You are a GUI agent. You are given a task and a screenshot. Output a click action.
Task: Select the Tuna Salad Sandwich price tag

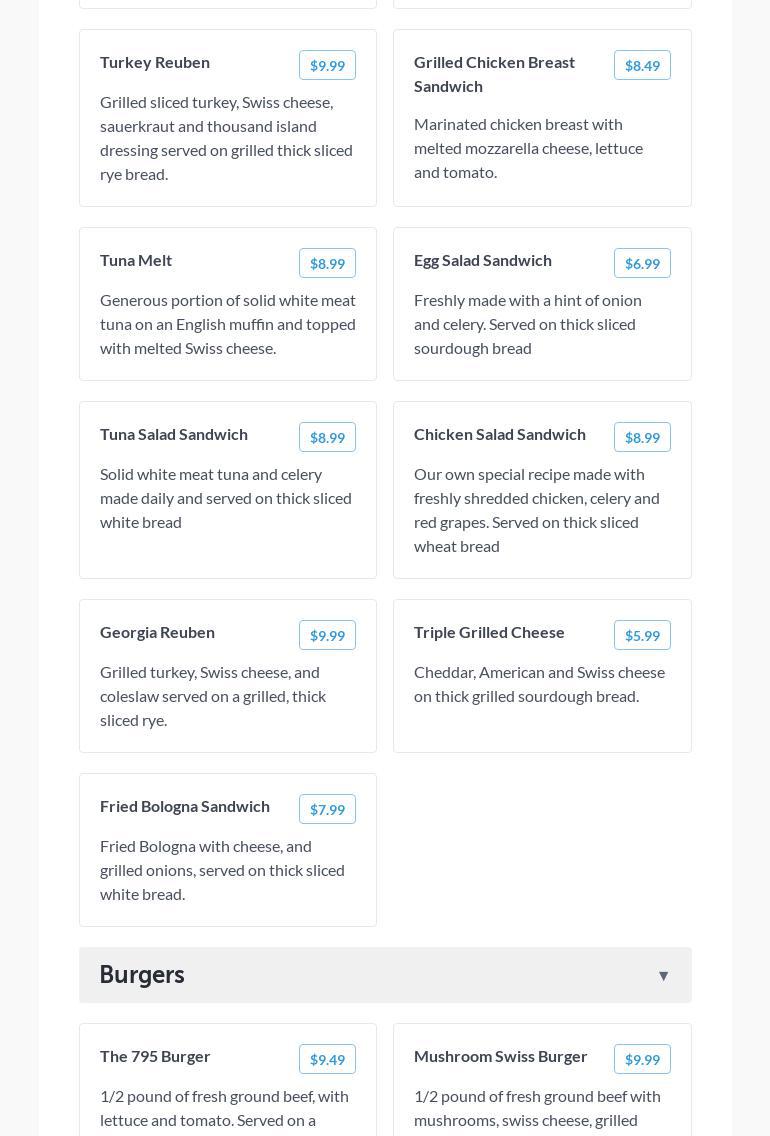(327, 437)
